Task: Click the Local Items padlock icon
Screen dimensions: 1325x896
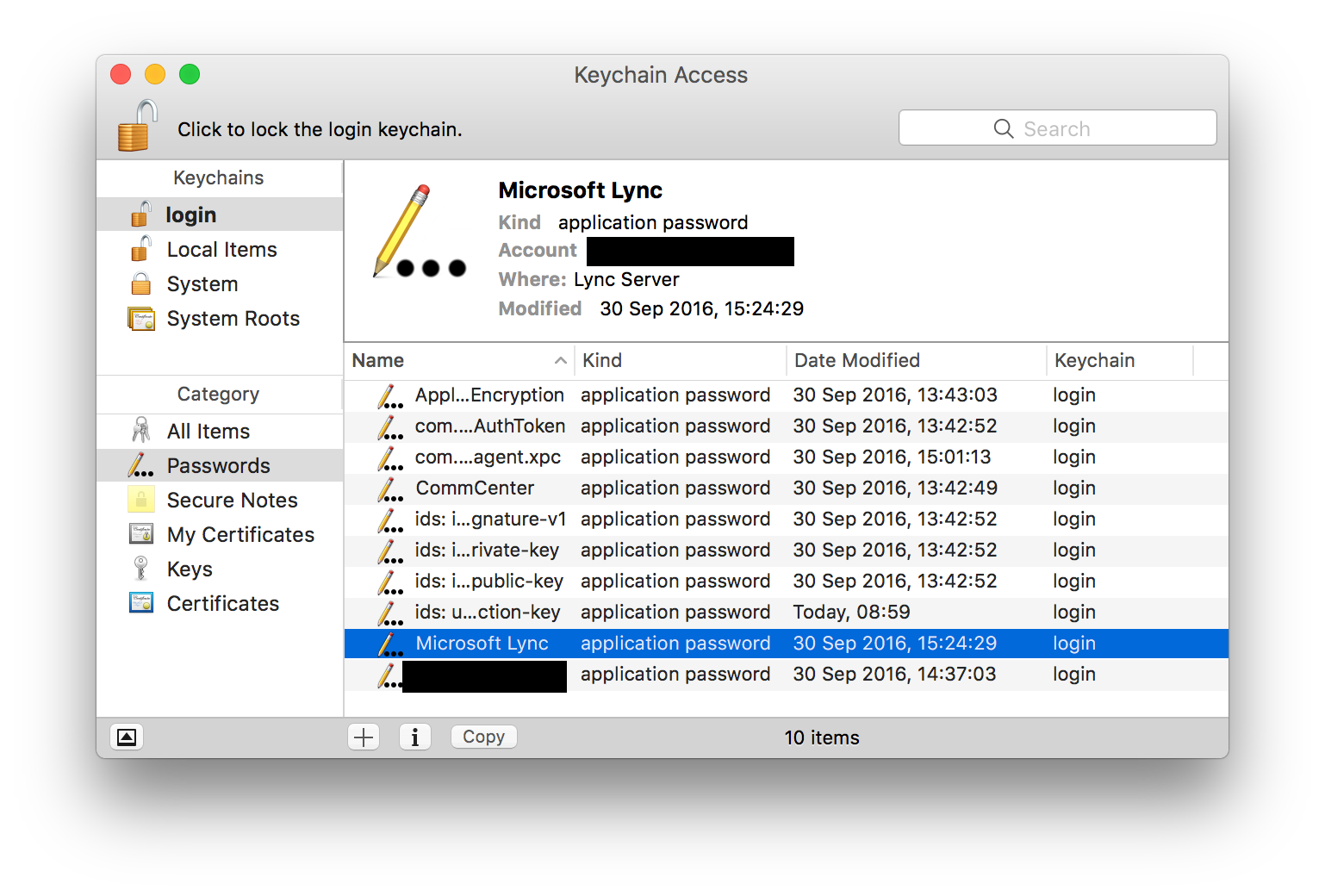Action: 141,248
